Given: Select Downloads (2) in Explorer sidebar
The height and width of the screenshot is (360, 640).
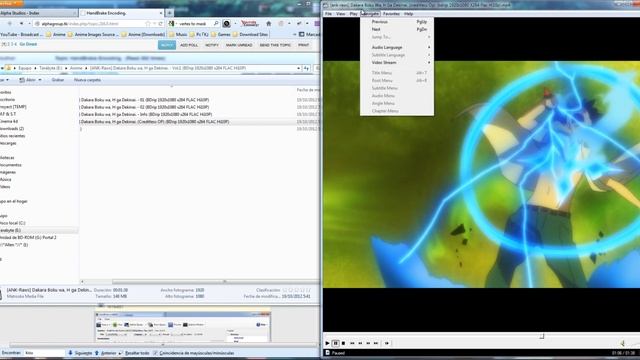Looking at the screenshot, I should [x=12, y=129].
